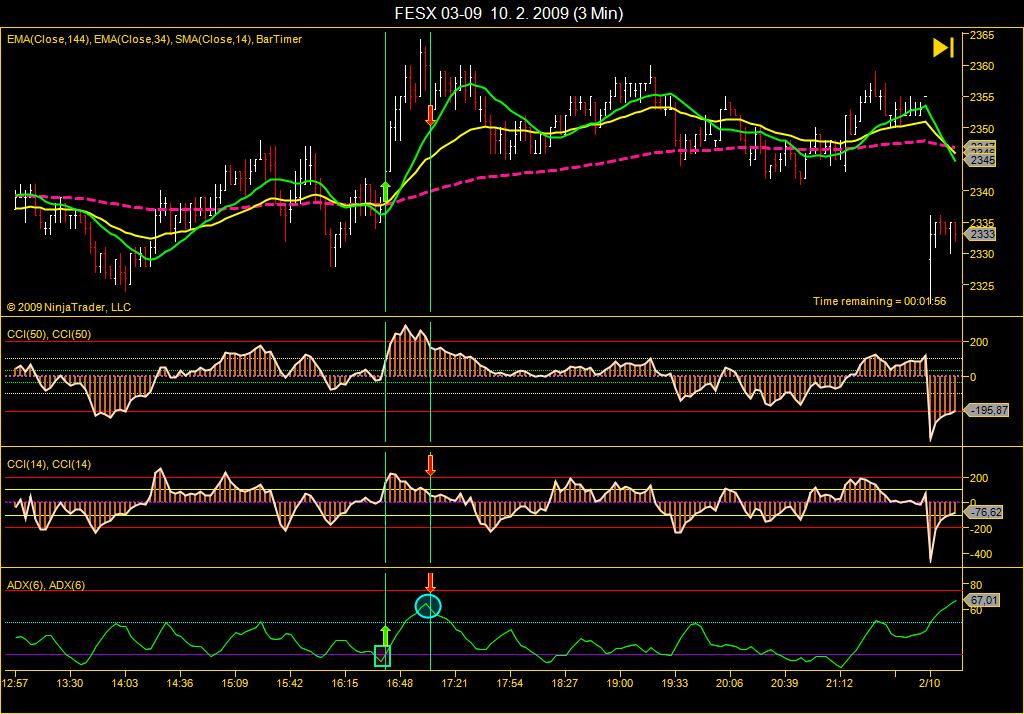Click the 2345 price marker on axis
Screen dimensions: 1024x714
pos(981,160)
